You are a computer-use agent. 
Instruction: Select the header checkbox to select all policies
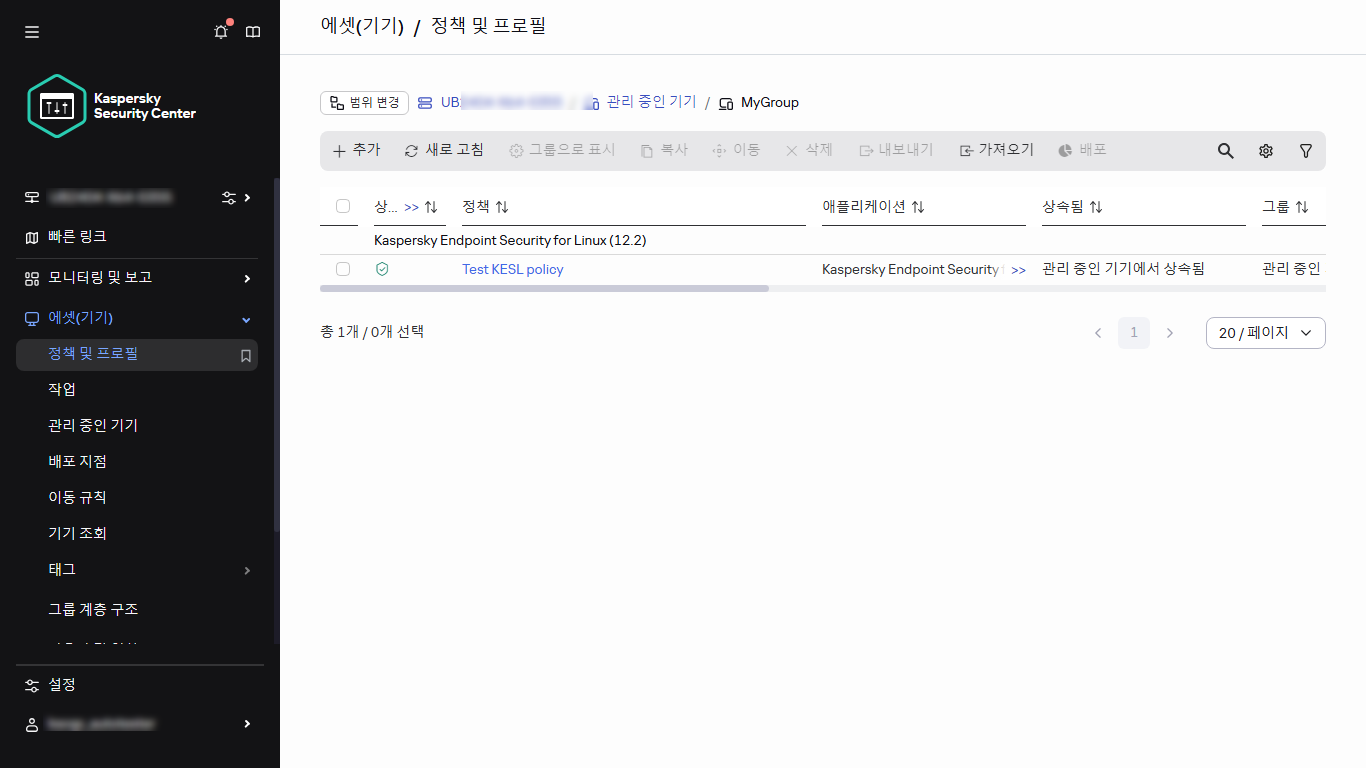(343, 206)
